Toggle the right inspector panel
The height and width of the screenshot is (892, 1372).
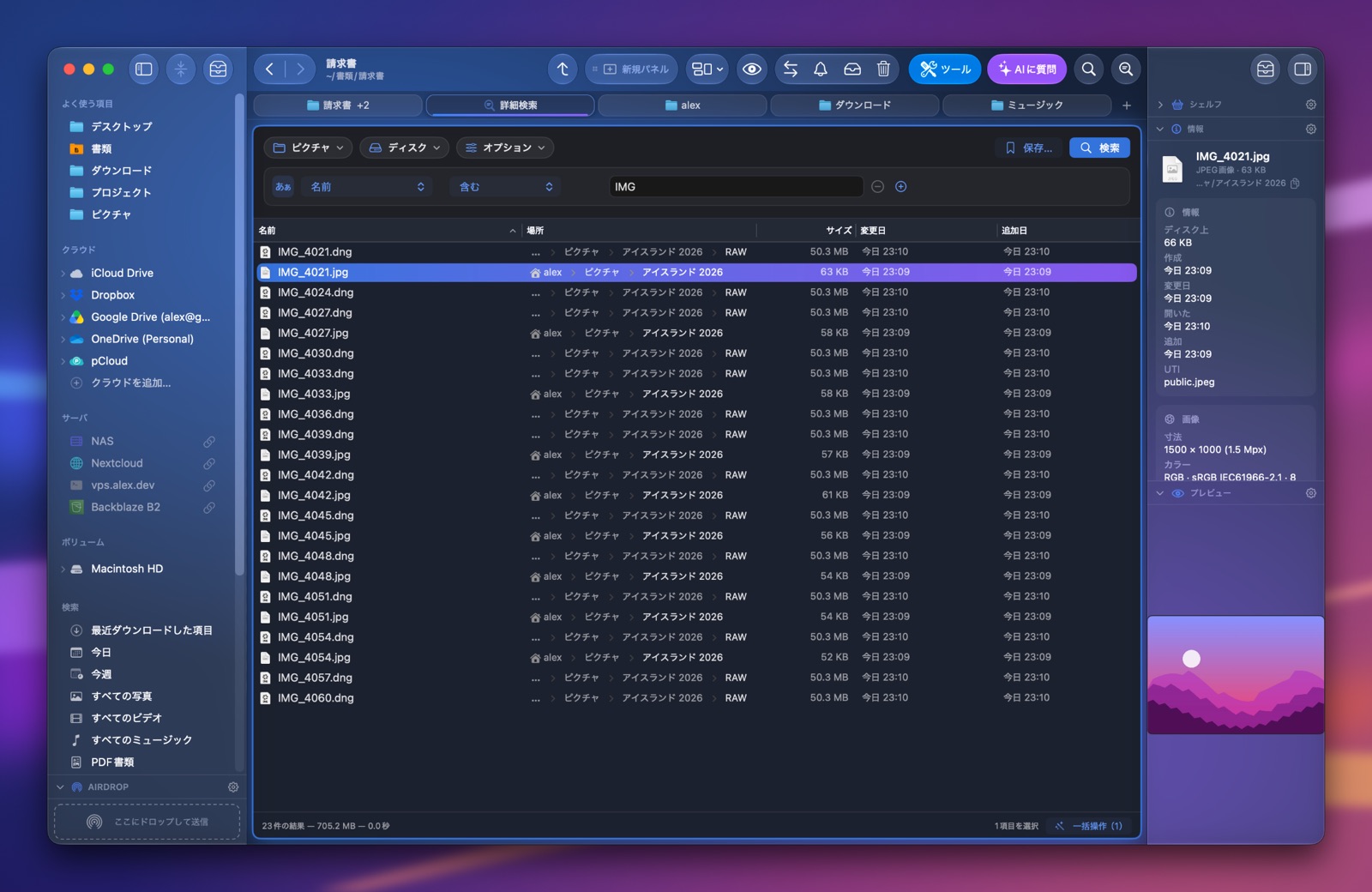pos(1303,69)
